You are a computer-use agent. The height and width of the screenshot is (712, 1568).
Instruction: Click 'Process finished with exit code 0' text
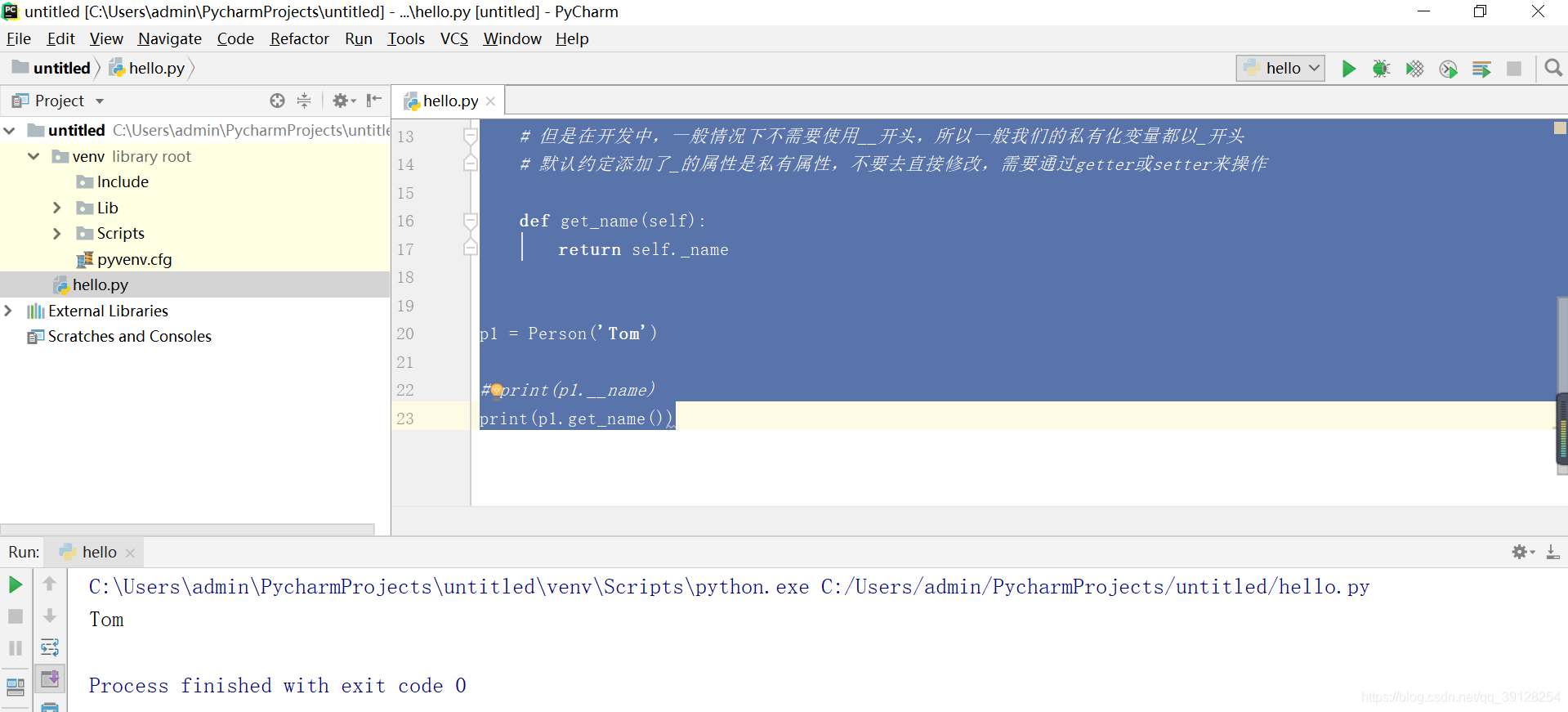point(278,685)
